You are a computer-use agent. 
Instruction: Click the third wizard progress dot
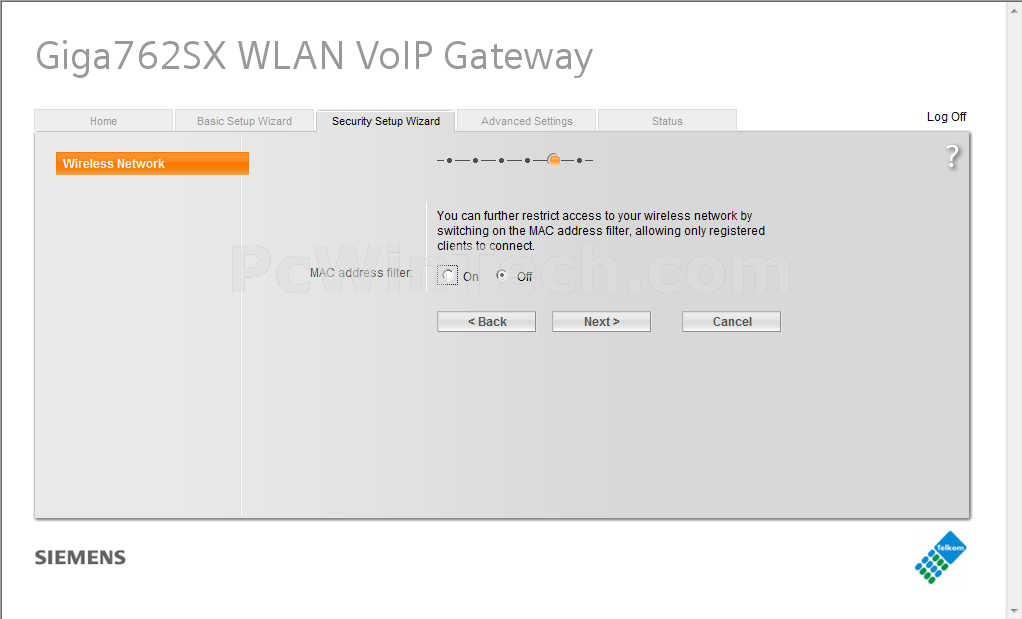pyautogui.click(x=501, y=160)
